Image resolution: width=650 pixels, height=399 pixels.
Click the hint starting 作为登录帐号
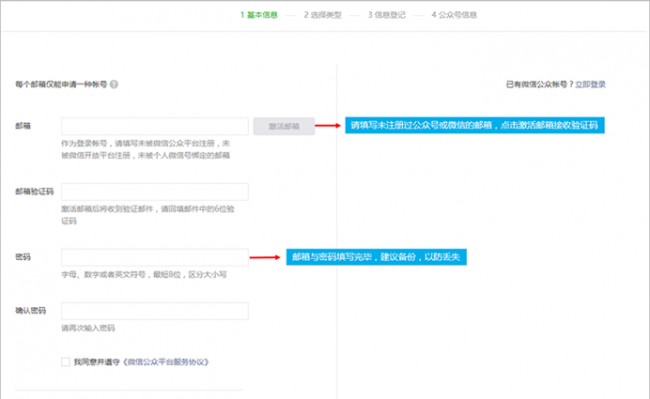146,149
